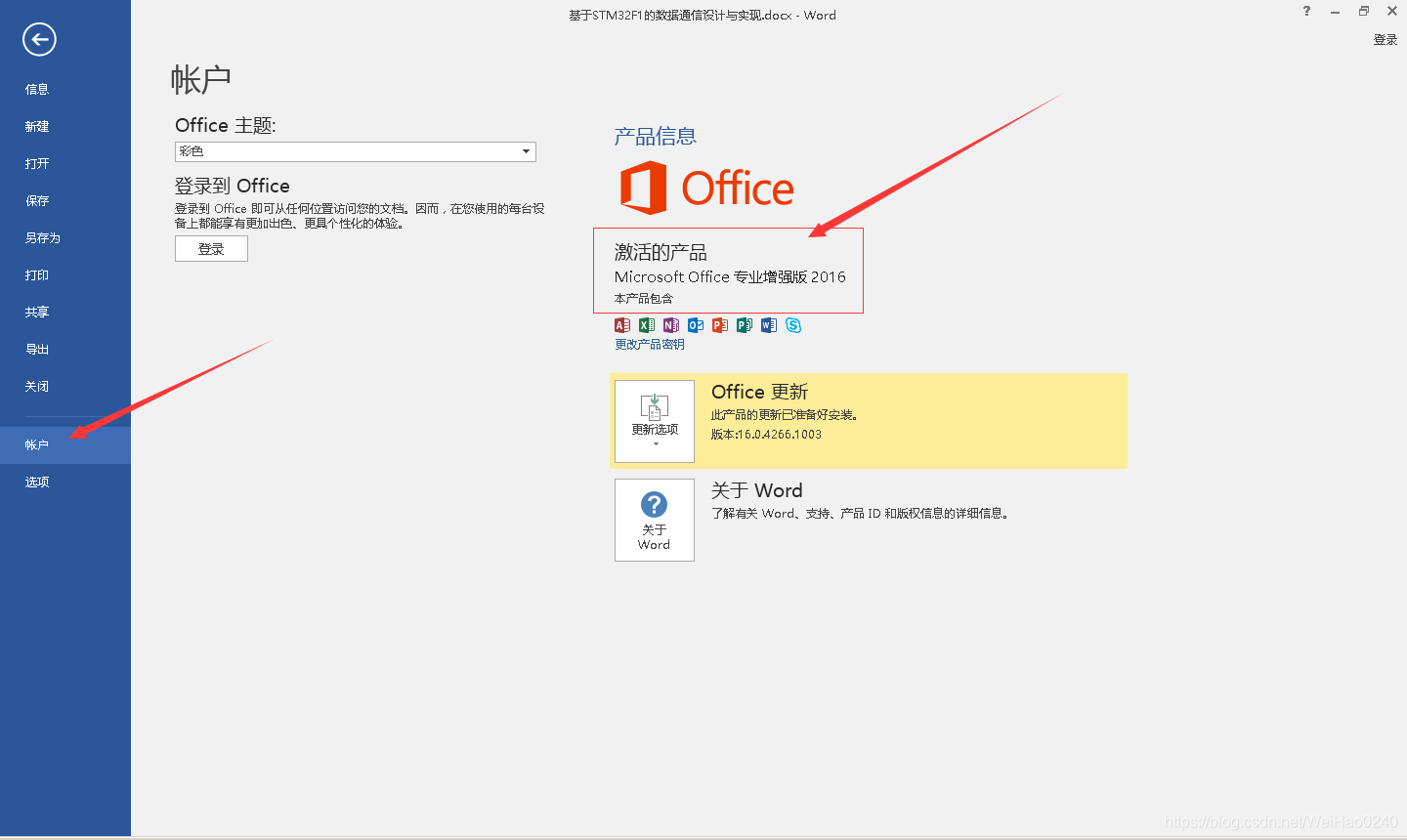Click the 产品信息 heading
This screenshot has width=1407, height=840.
pos(656,137)
